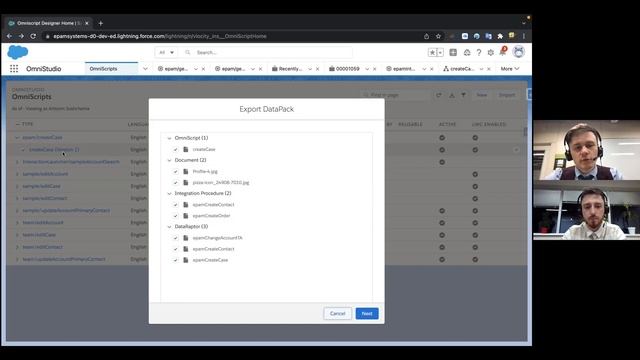The image size is (640, 360).
Task: Open Salesforce Help question mark
Action: pyautogui.click(x=479, y=52)
